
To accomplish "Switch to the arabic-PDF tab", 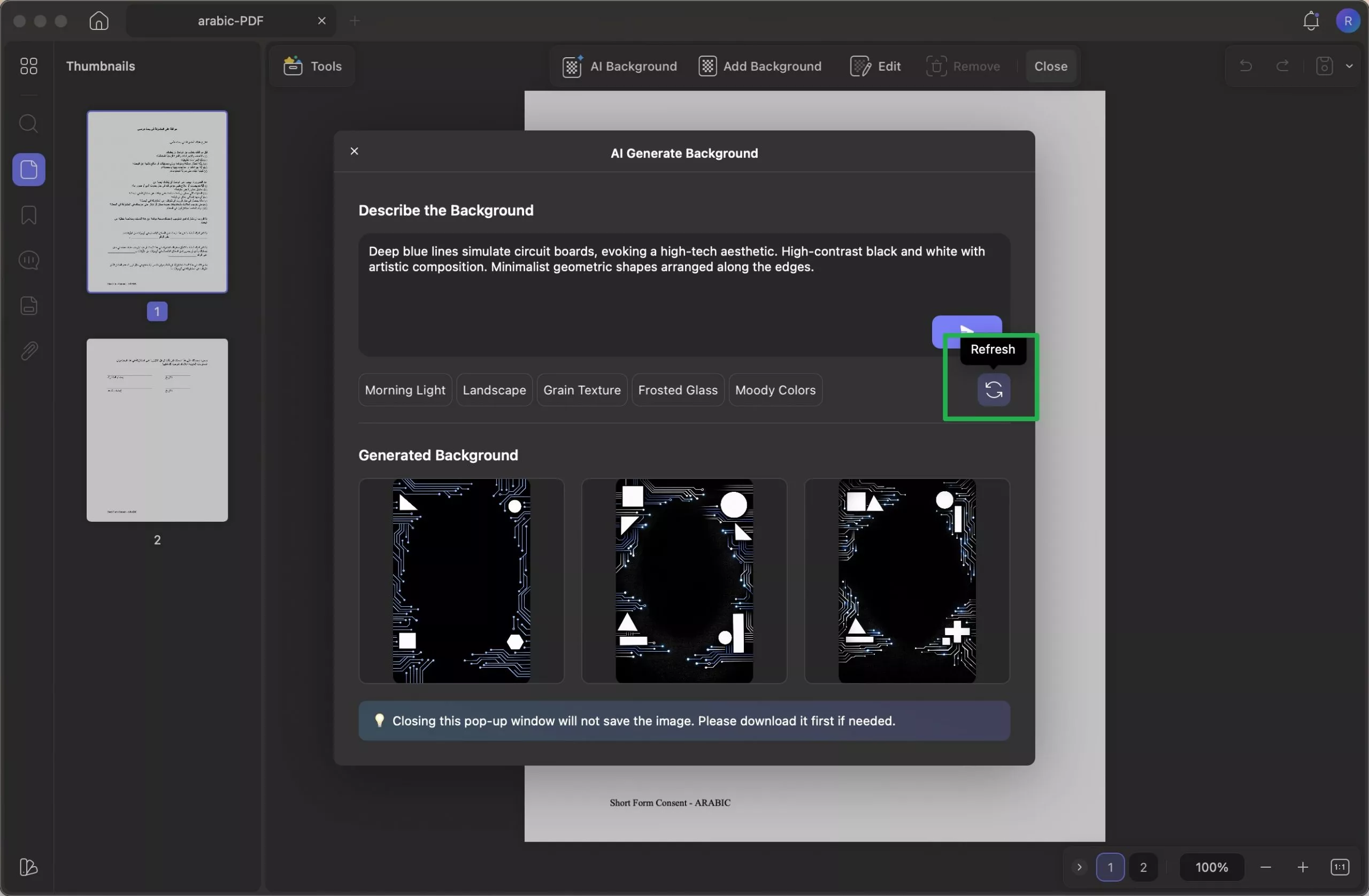I will pos(230,21).
